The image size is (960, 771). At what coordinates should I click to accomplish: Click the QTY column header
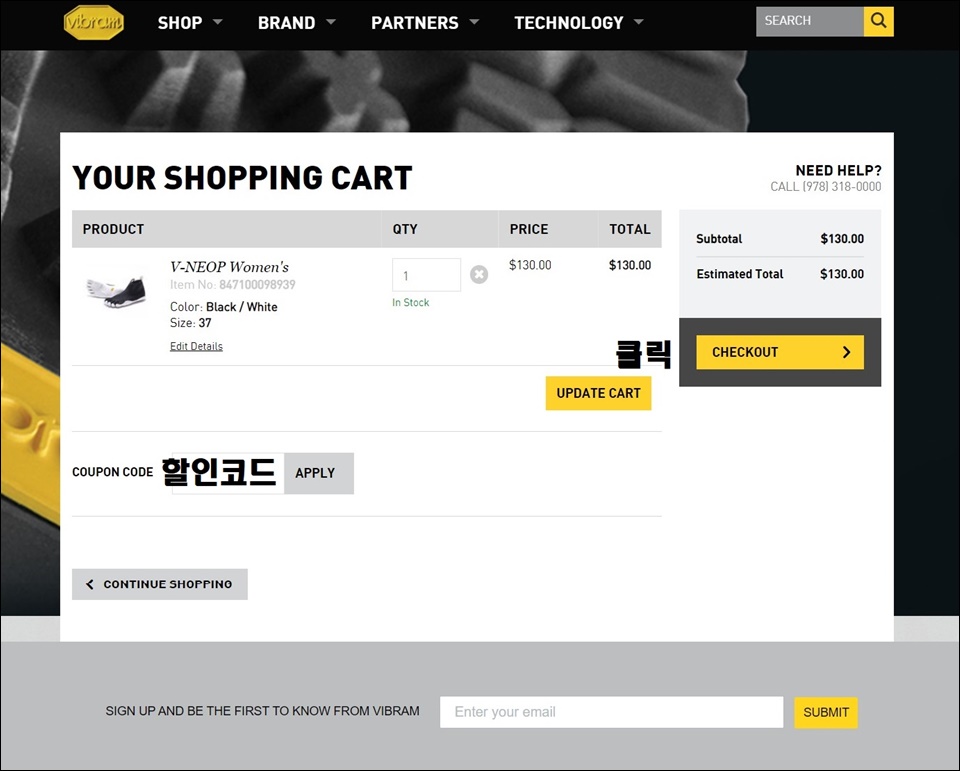tap(405, 229)
